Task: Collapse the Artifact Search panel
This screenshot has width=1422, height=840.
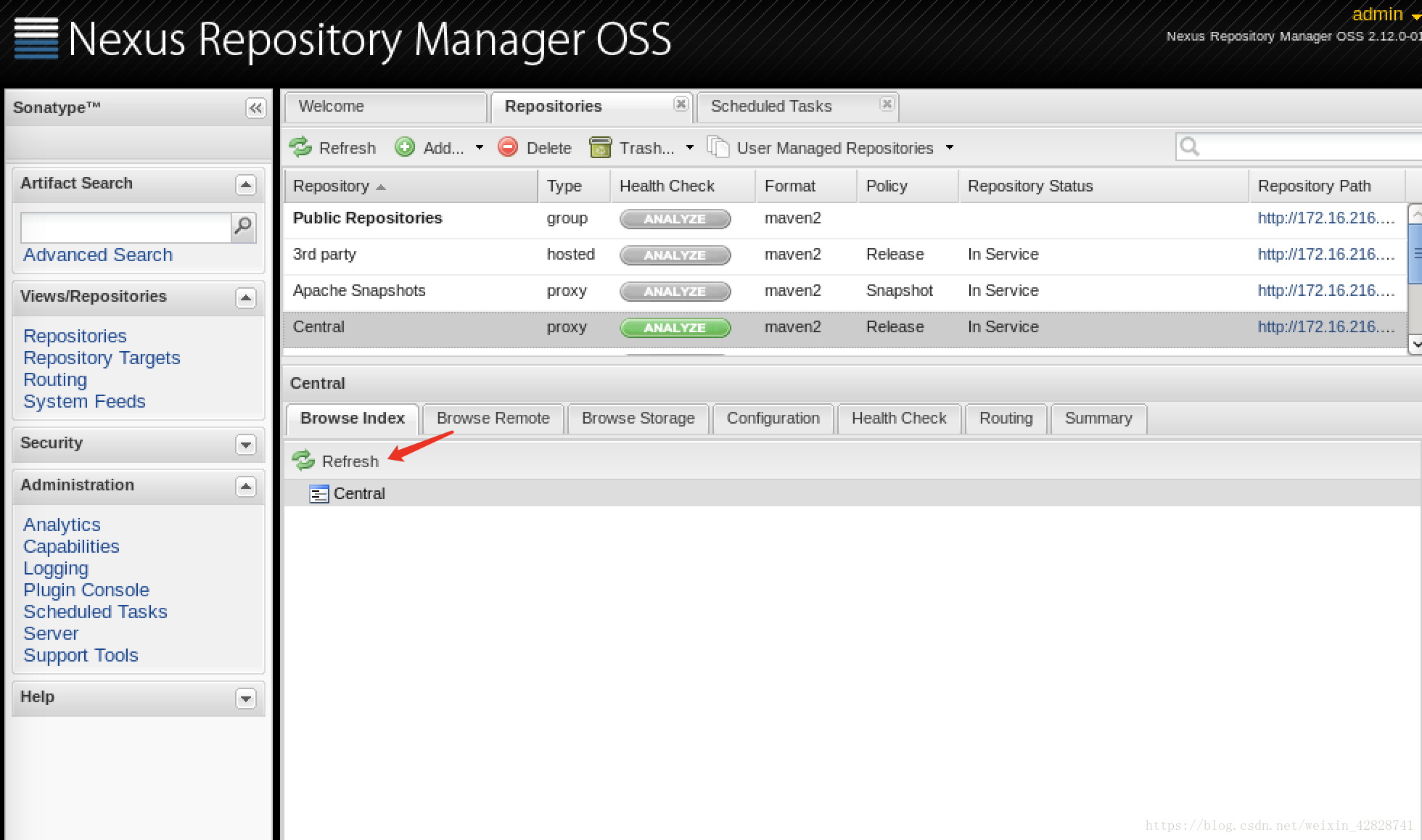Action: [246, 185]
